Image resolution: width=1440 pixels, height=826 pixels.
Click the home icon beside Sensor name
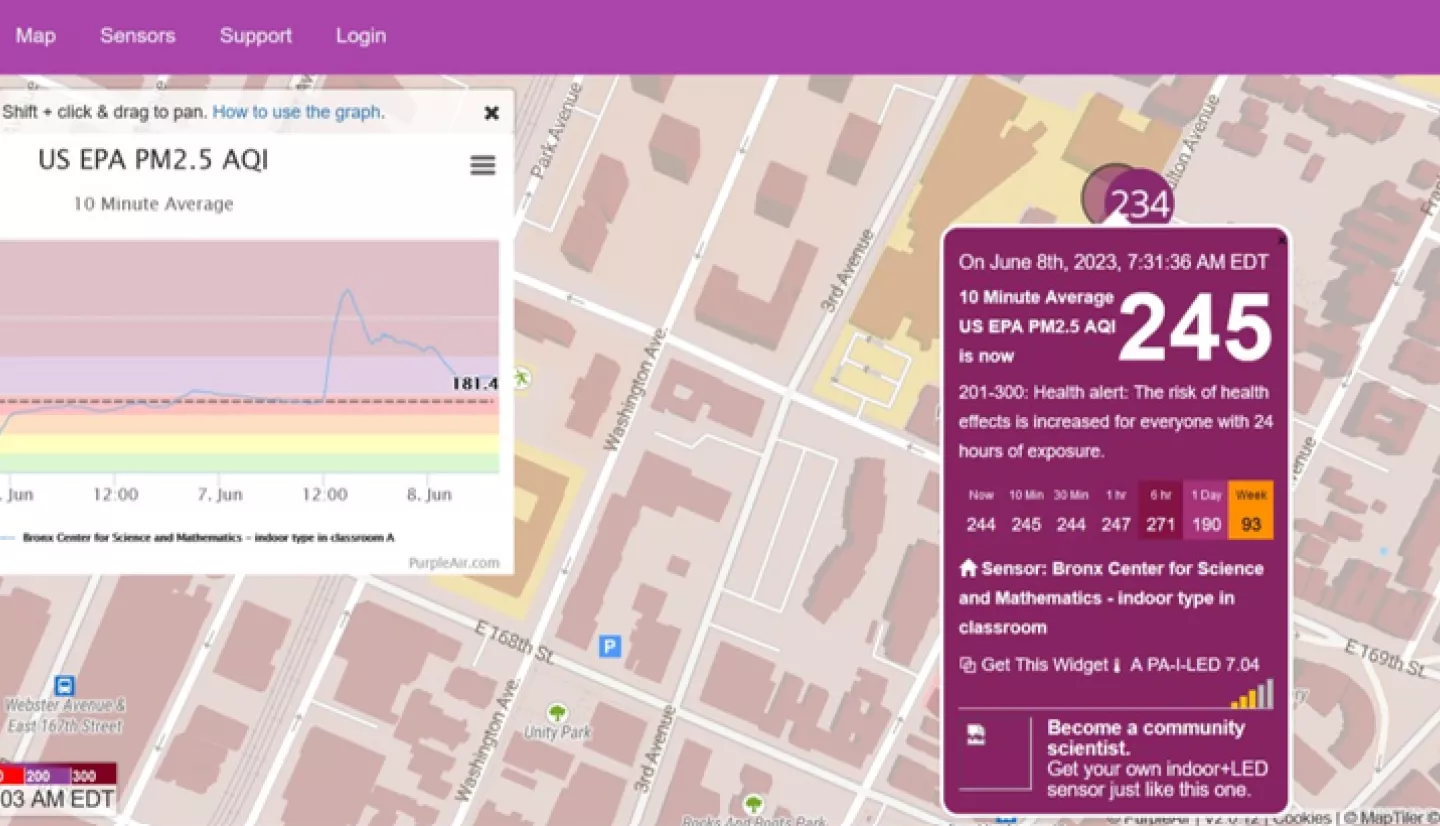coord(968,568)
